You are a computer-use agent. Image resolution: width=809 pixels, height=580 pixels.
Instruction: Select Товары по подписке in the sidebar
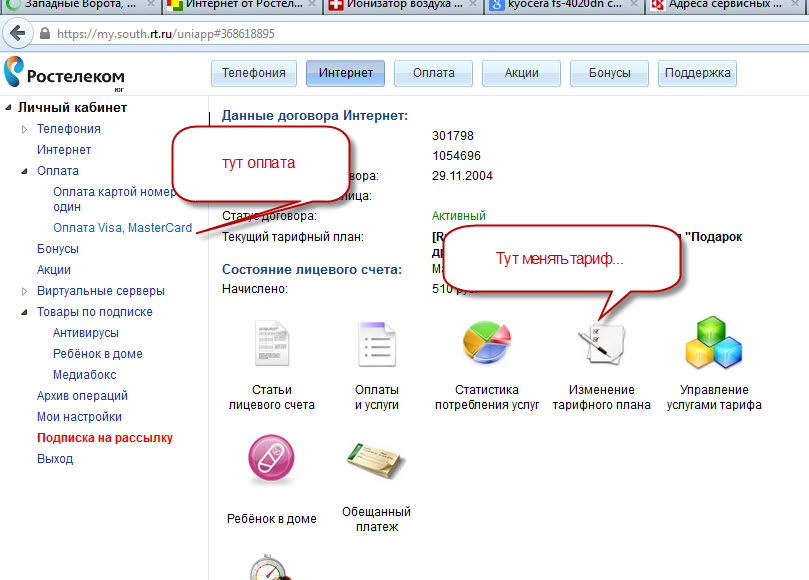(x=94, y=312)
